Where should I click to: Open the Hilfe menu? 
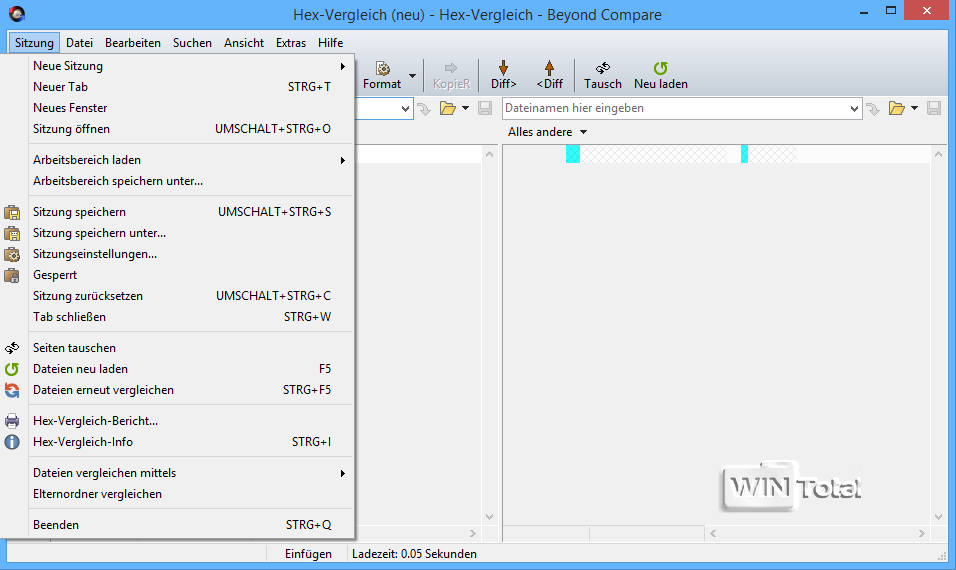(x=330, y=43)
